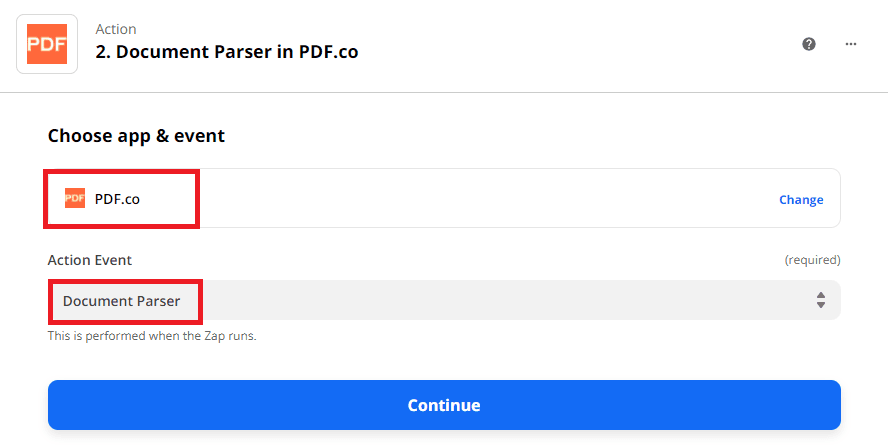Click the large PDF.co logo in header
The width and height of the screenshot is (888, 446).
(47, 44)
